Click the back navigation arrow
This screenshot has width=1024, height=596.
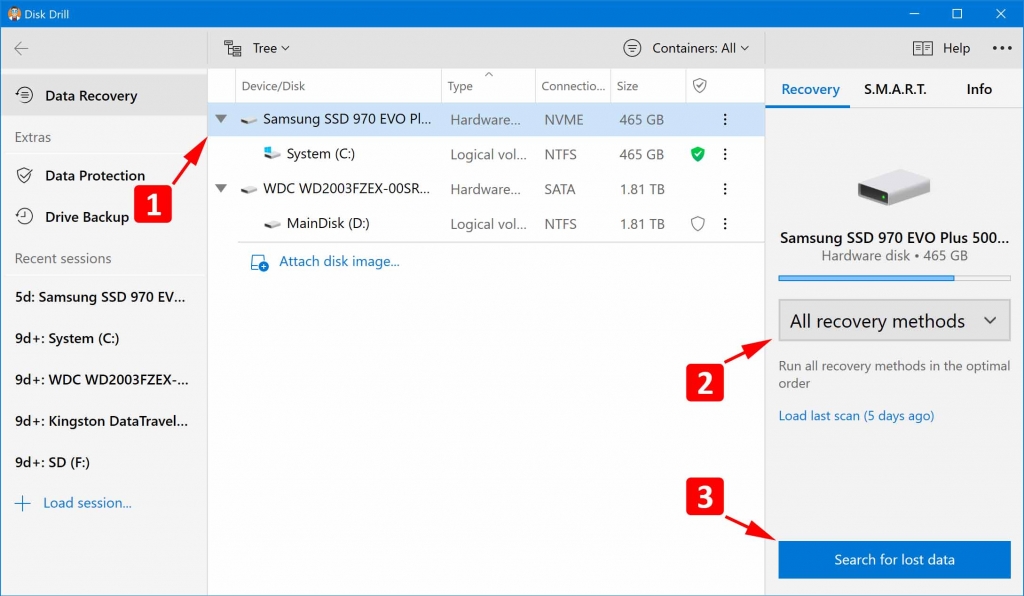click(22, 47)
